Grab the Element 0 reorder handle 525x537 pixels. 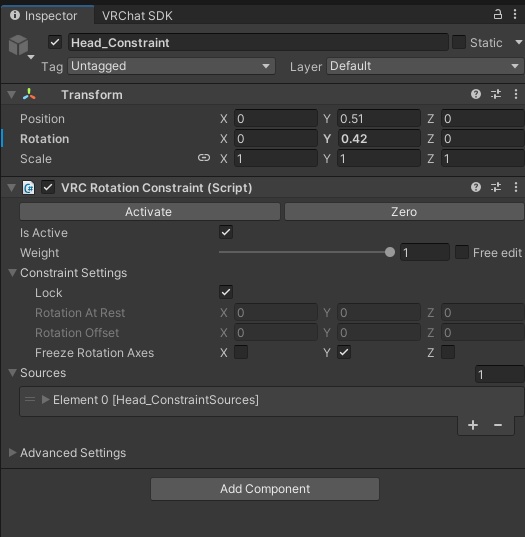(x=30, y=399)
